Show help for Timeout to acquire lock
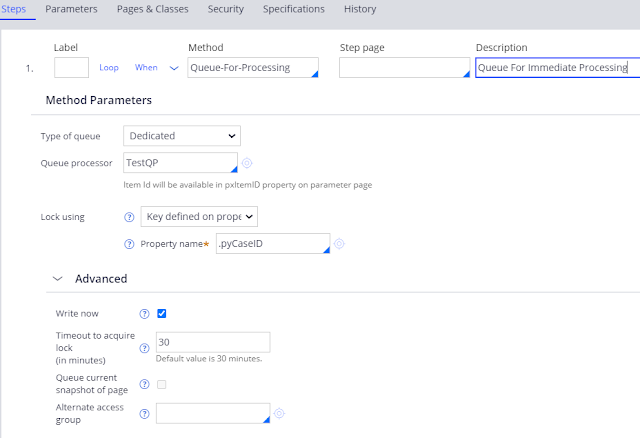 pos(144,348)
